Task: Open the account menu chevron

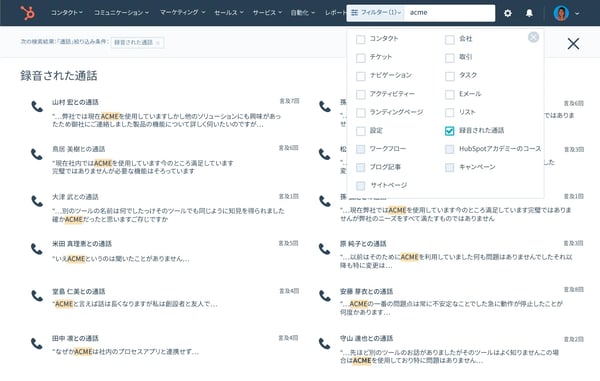Action: tap(577, 13)
